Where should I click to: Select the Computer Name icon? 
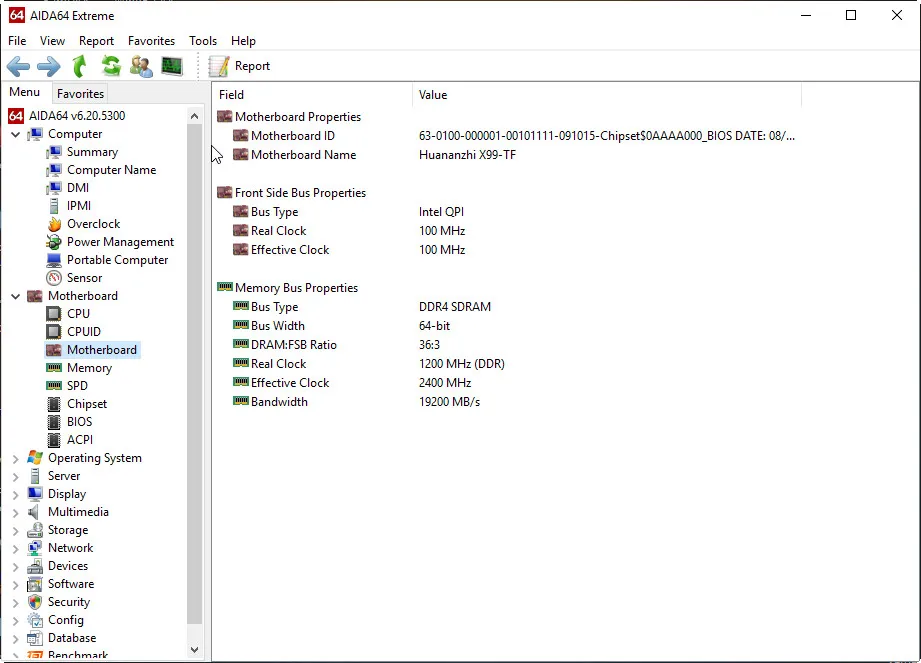(54, 170)
